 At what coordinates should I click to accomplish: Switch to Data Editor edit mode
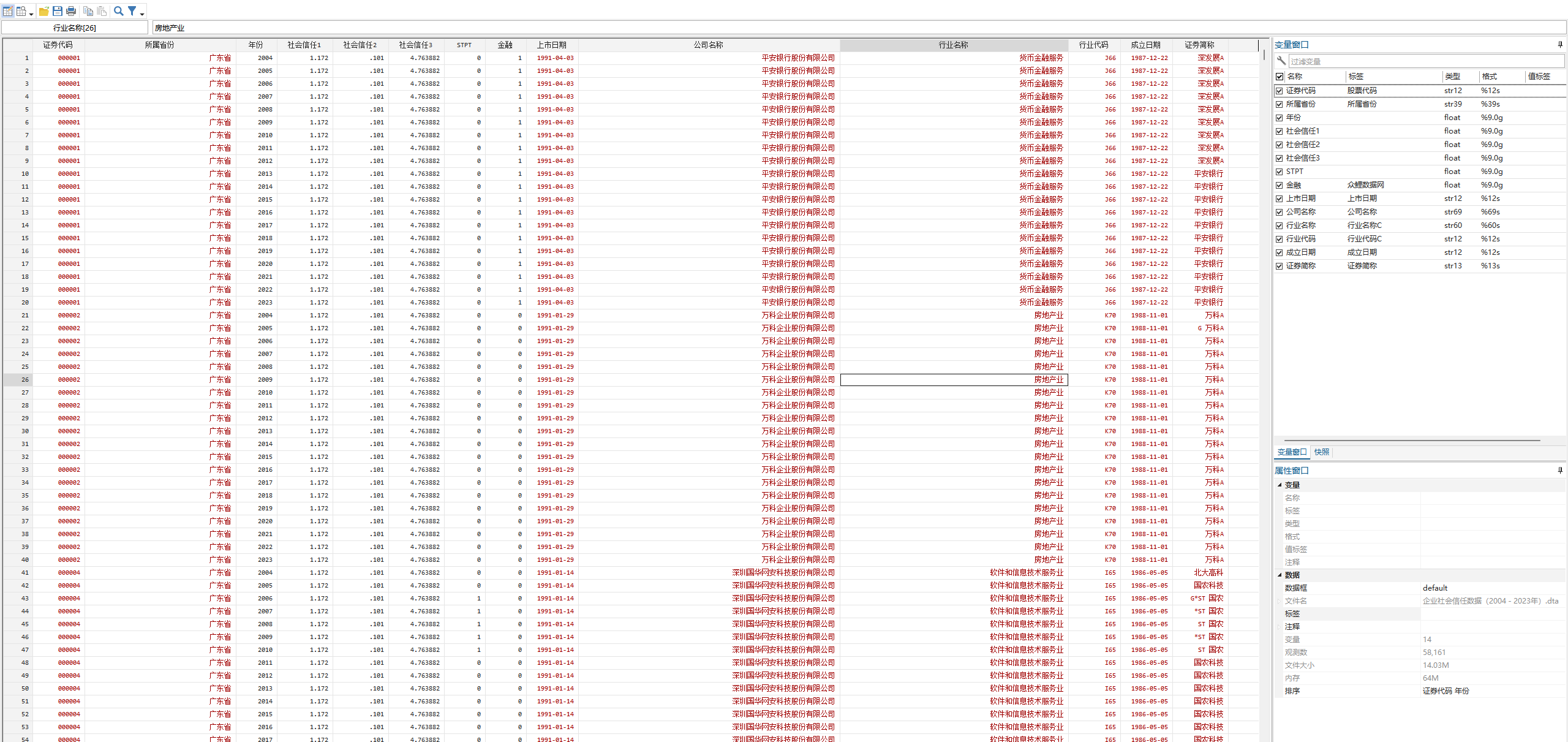[x=8, y=11]
